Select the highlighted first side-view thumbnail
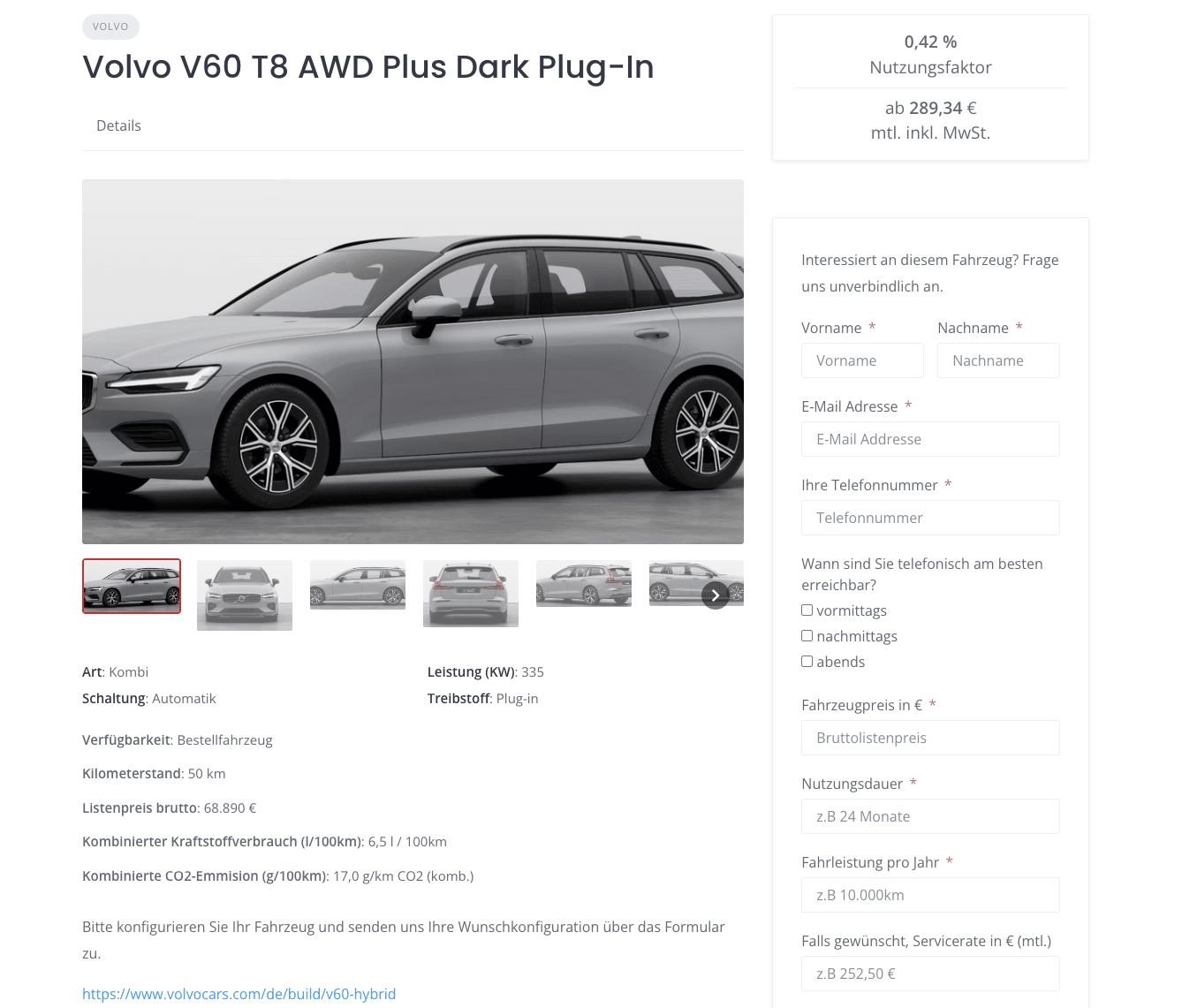The height and width of the screenshot is (1008, 1182). tap(132, 586)
